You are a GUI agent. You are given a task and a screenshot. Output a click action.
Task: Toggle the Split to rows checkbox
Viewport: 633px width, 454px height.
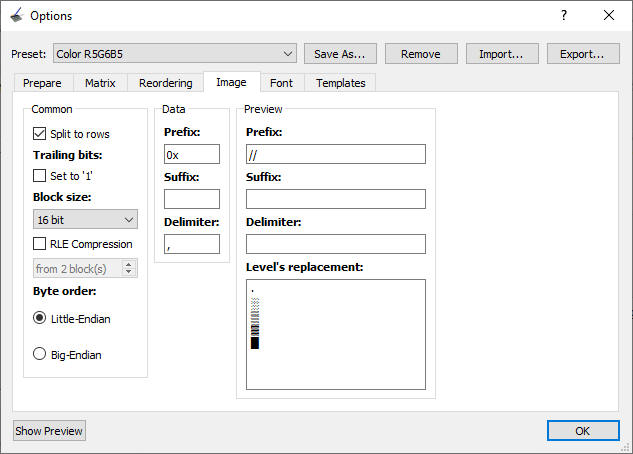point(40,134)
